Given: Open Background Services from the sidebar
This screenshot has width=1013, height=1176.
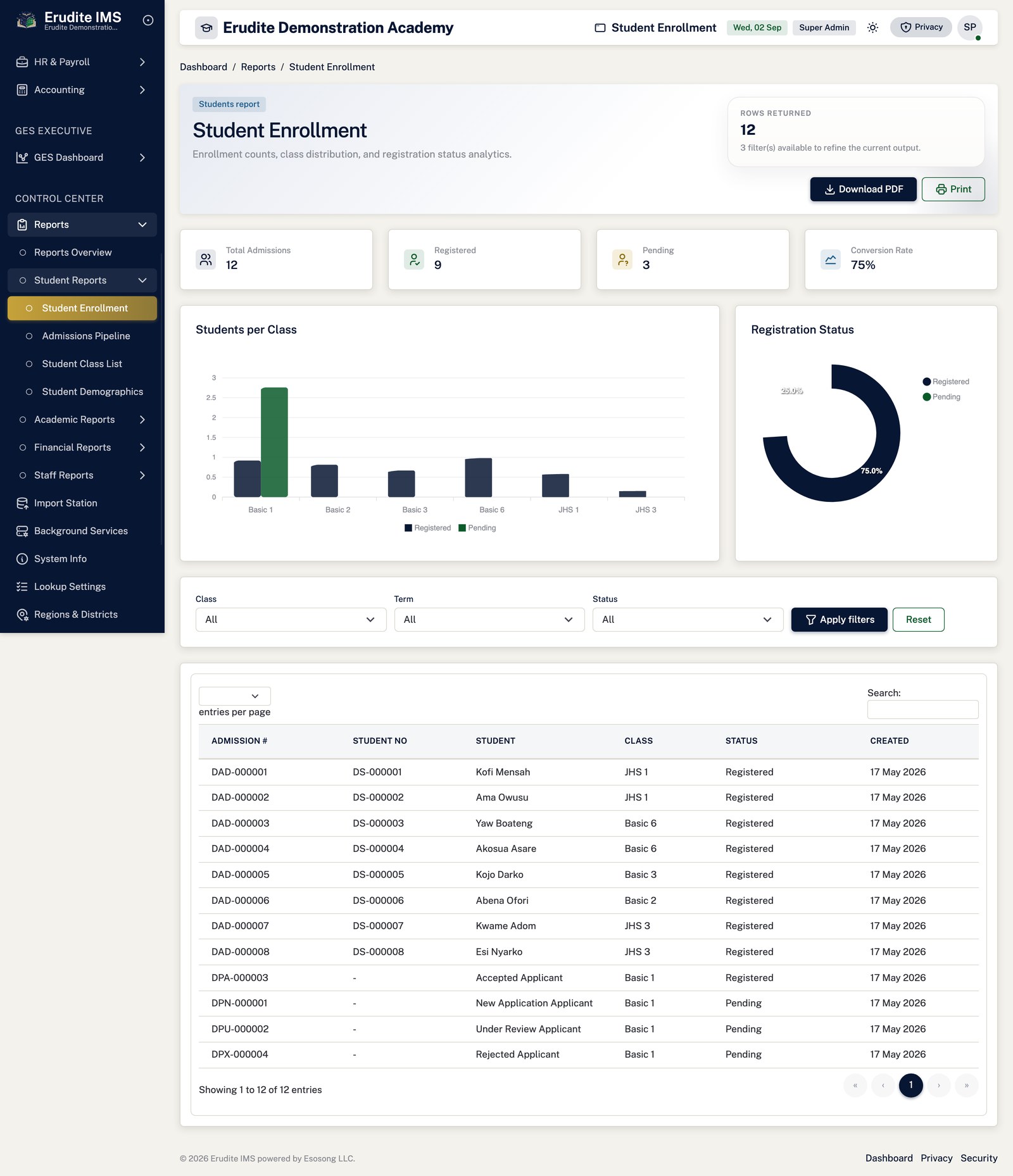Looking at the screenshot, I should [82, 531].
